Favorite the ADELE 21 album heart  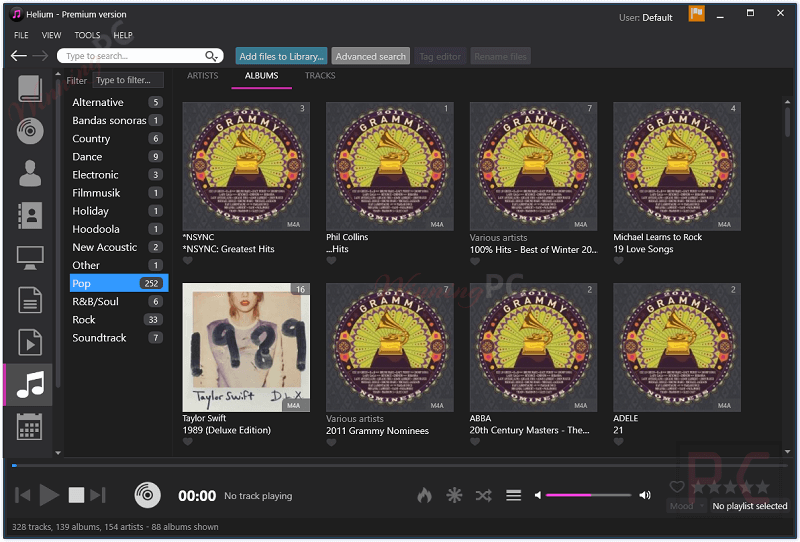tap(618, 442)
